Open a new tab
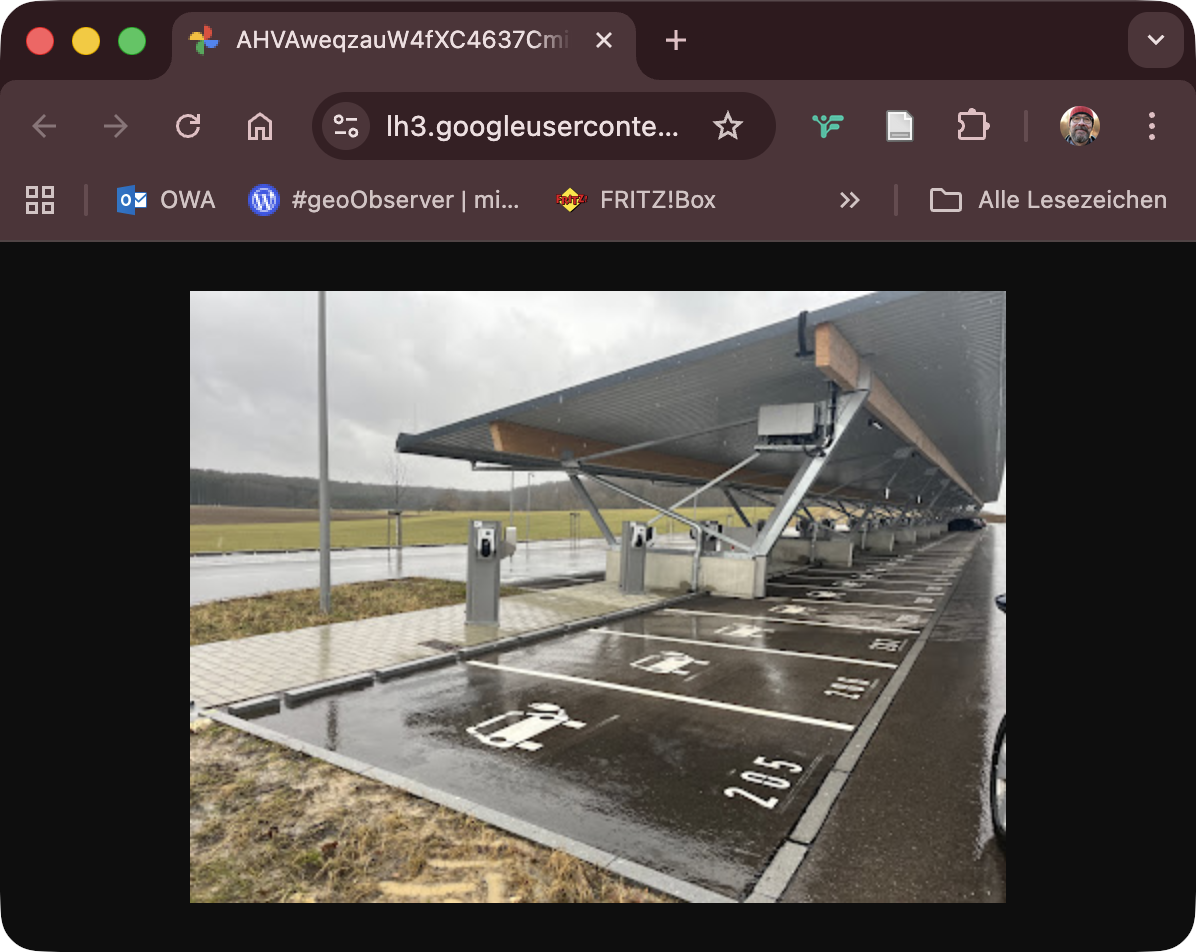 [x=676, y=40]
